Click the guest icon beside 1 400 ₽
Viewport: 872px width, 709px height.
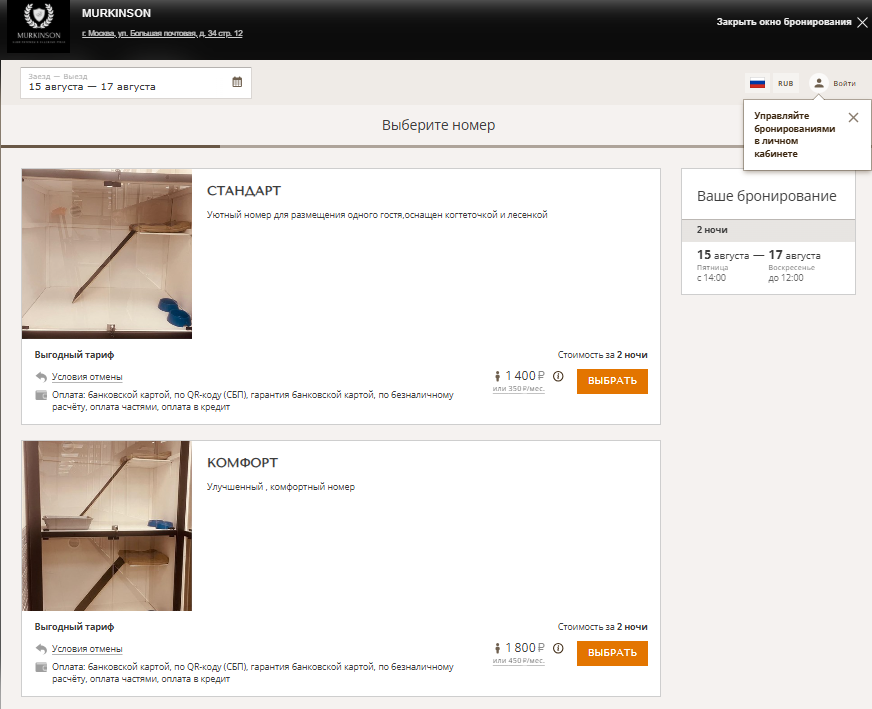pos(497,376)
